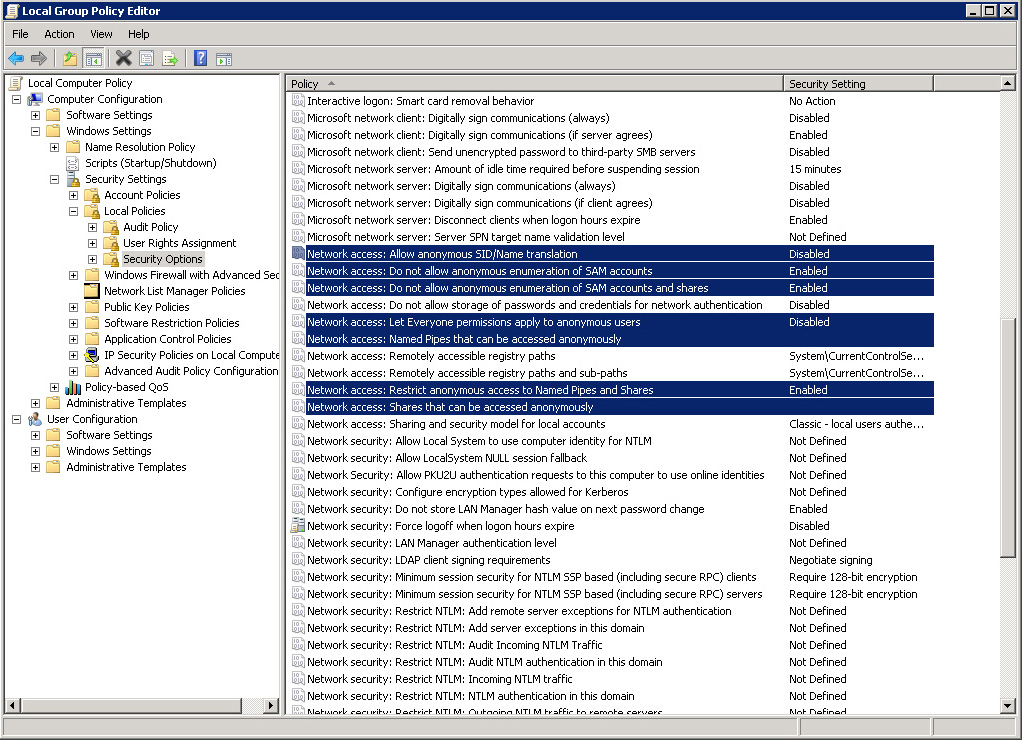Expand the Policy-based QoS node
Screen dimensions: 1022x740
tap(54, 387)
